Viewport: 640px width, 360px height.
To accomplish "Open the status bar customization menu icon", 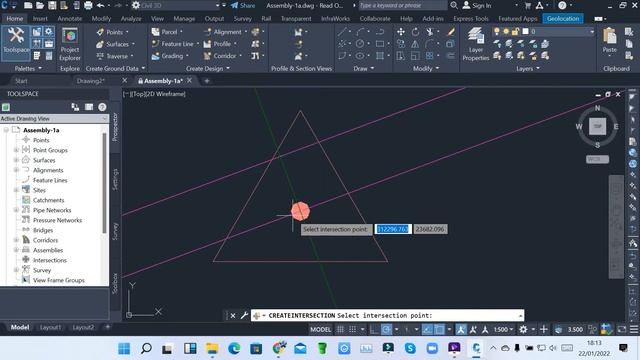I will [x=634, y=329].
